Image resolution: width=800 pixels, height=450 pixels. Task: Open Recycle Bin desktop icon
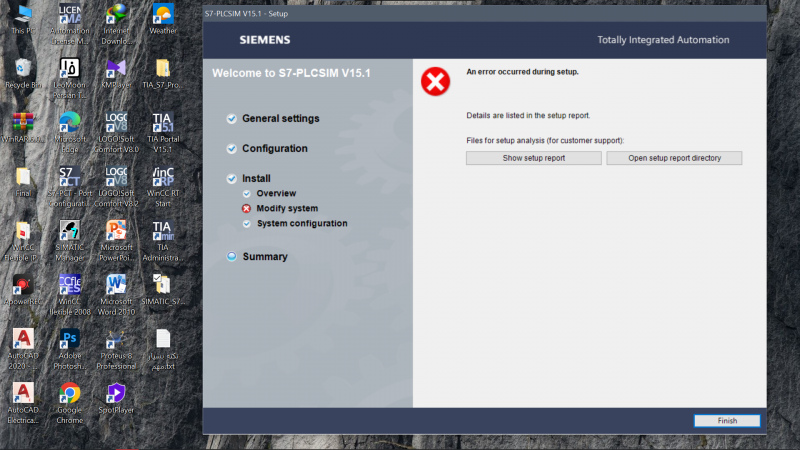pyautogui.click(x=23, y=74)
